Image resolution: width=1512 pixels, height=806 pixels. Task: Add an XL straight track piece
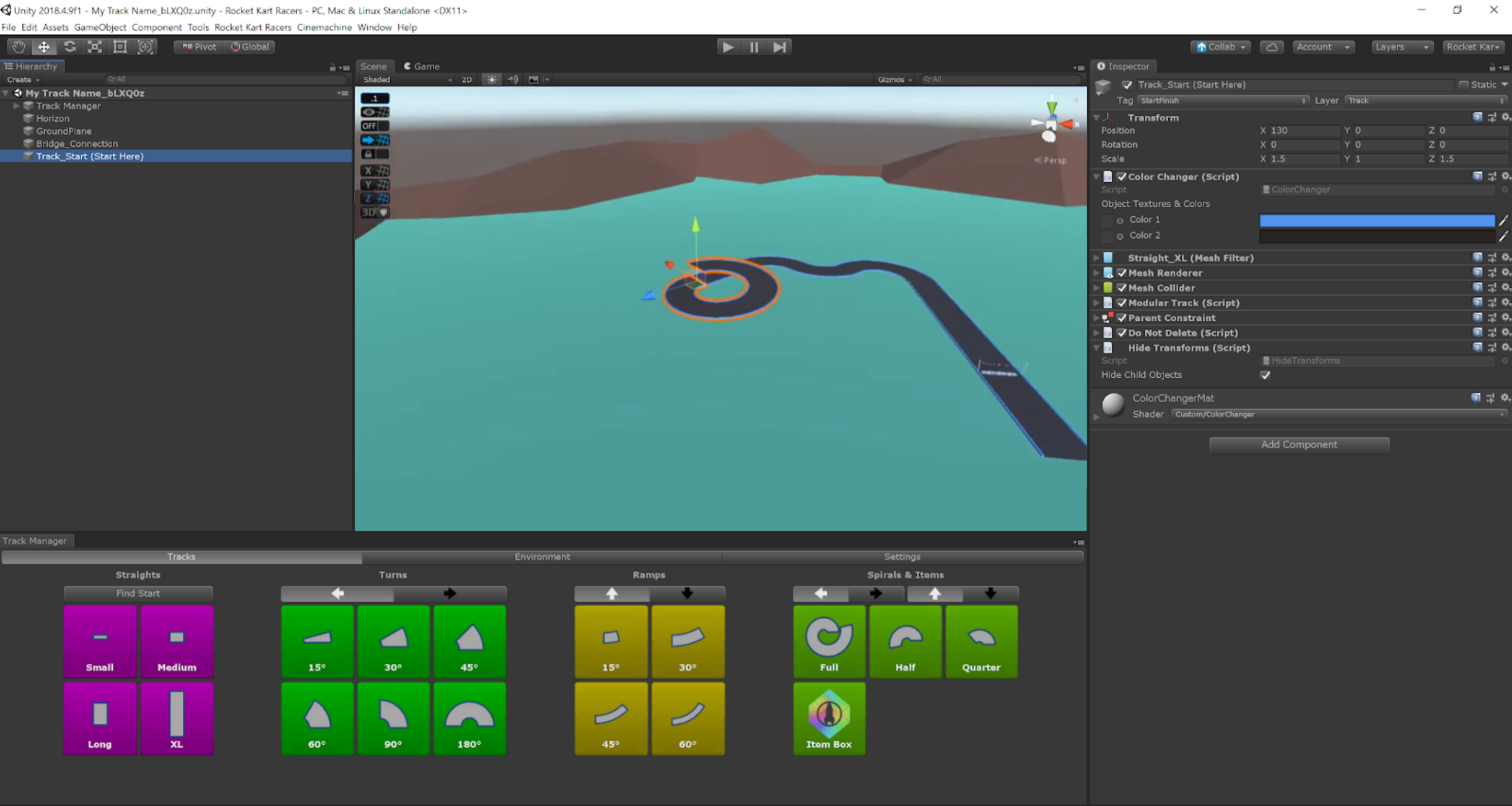pos(176,718)
